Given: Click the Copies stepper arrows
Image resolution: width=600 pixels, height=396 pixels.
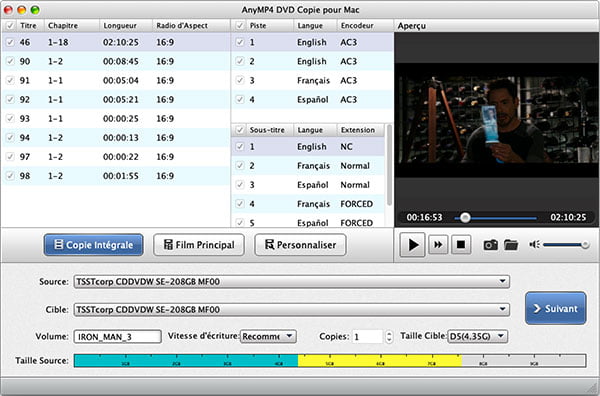Looking at the screenshot, I should (x=389, y=337).
